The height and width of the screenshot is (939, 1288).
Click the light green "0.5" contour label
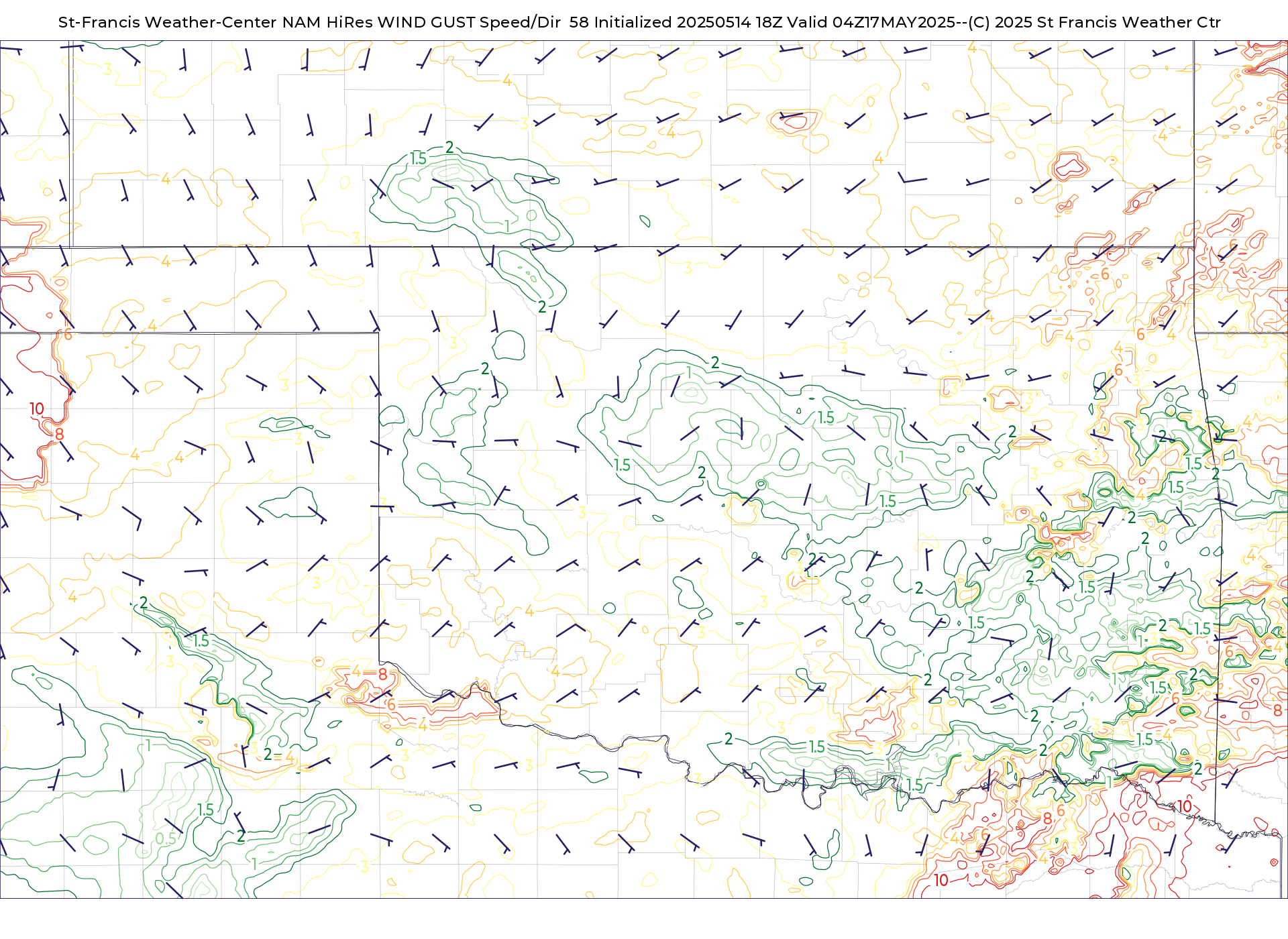pyautogui.click(x=166, y=838)
